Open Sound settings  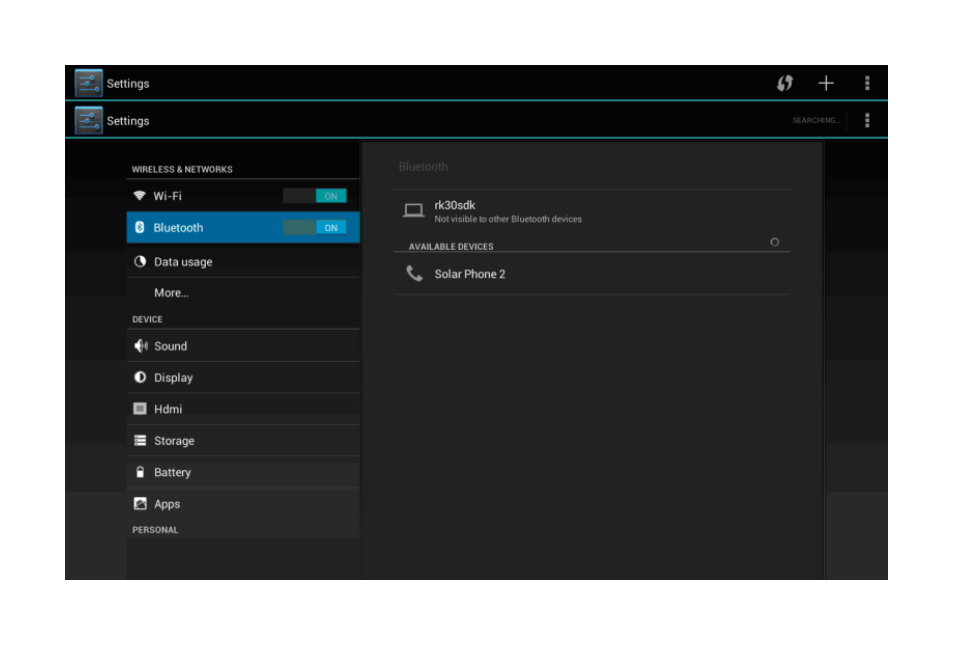pyautogui.click(x=243, y=346)
